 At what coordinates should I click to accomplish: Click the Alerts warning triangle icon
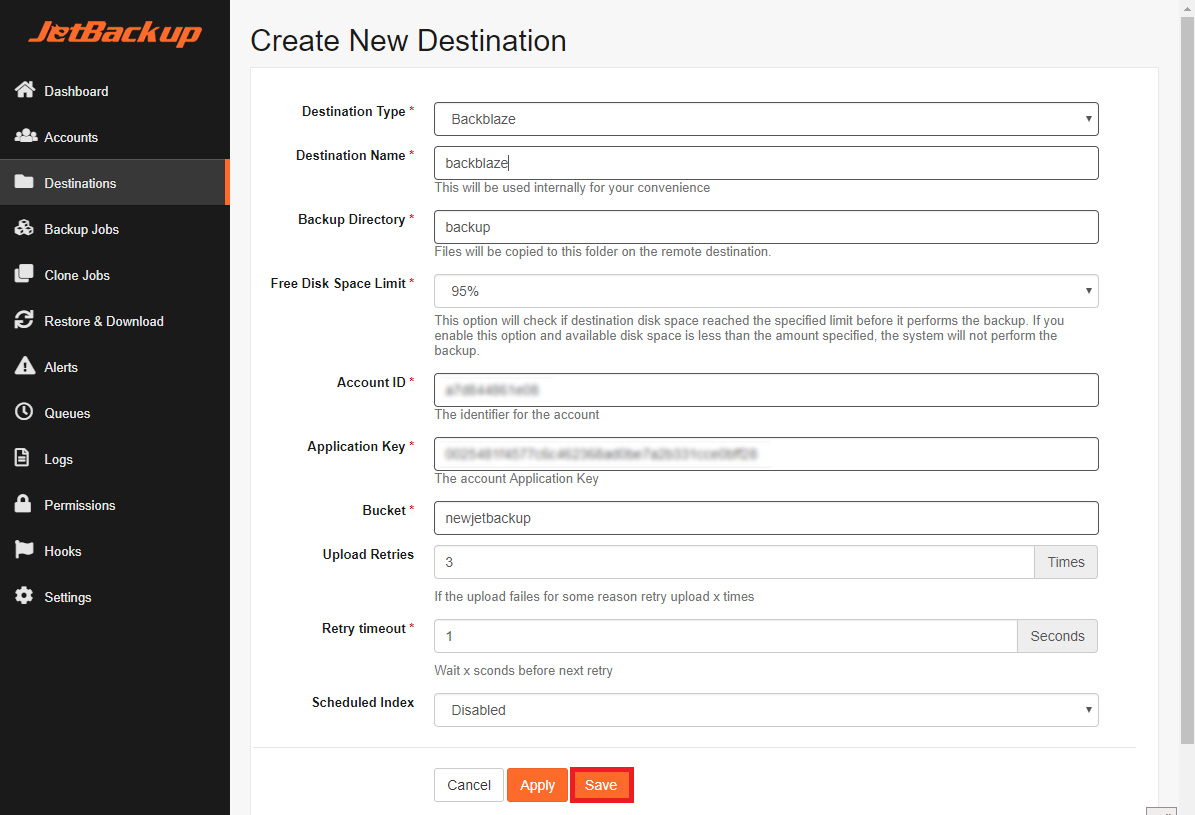pos(24,366)
